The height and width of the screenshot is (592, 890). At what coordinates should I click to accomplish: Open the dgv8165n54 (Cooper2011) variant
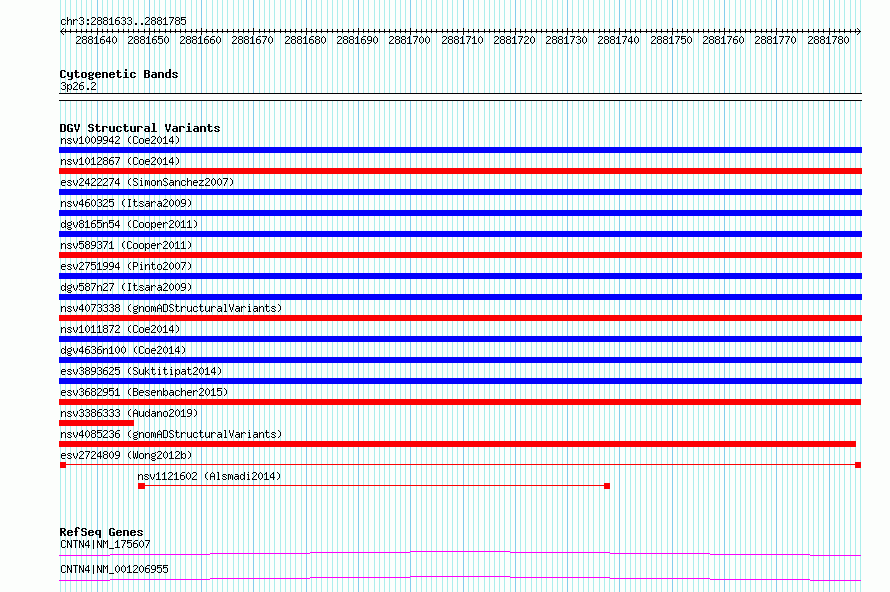click(x=129, y=224)
